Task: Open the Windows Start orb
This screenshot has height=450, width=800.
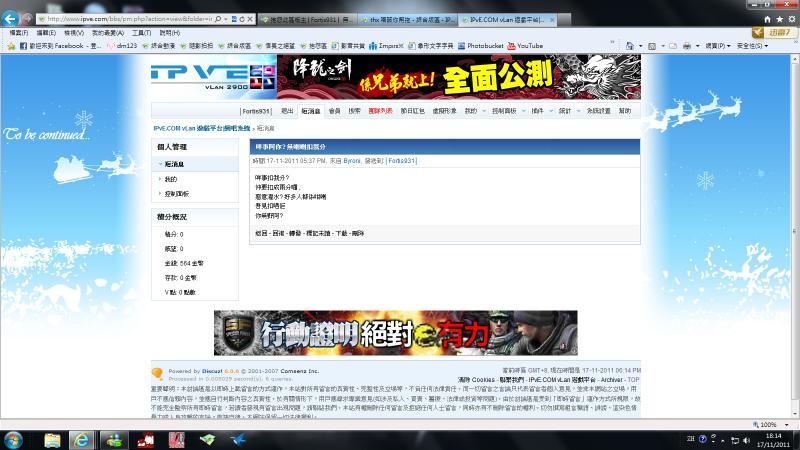Action: (x=13, y=440)
